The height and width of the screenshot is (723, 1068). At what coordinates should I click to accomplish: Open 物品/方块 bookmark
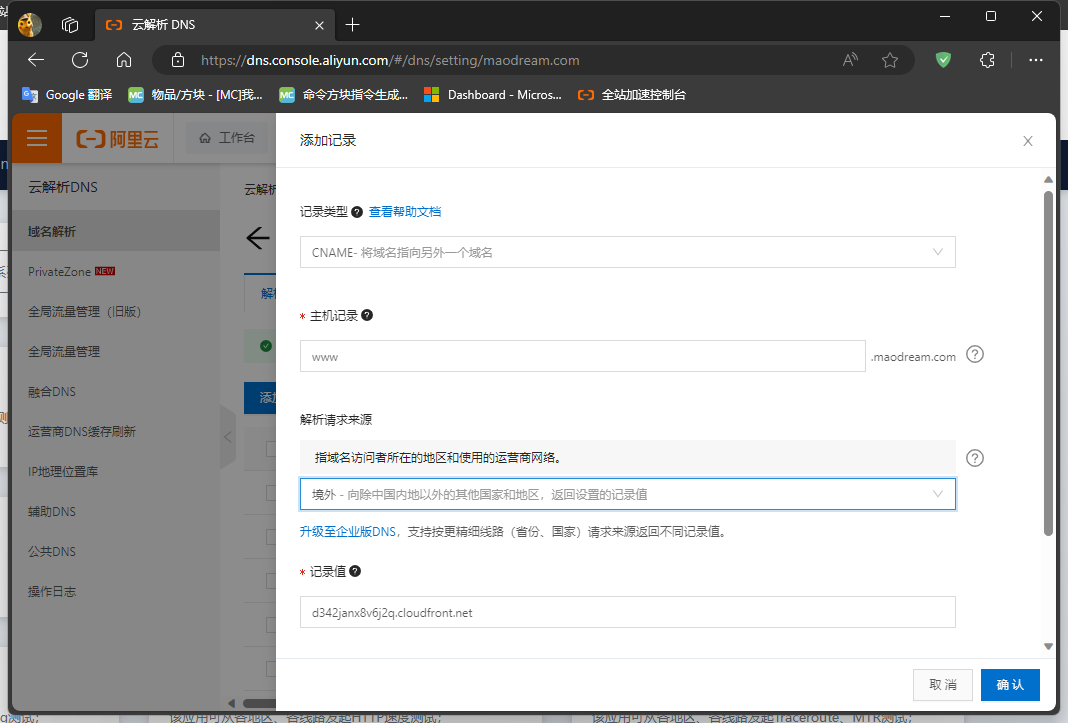tap(195, 95)
